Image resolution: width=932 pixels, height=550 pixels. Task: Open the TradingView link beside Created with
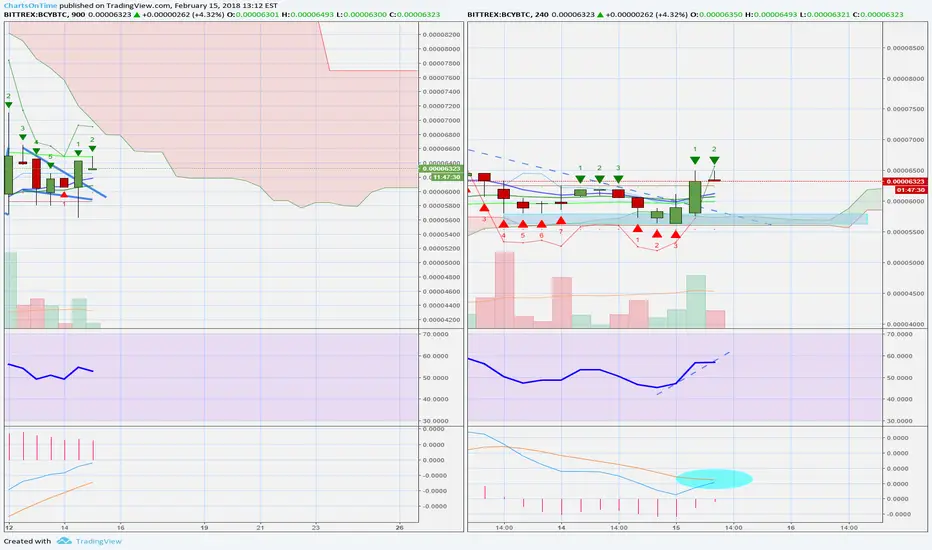pos(99,541)
